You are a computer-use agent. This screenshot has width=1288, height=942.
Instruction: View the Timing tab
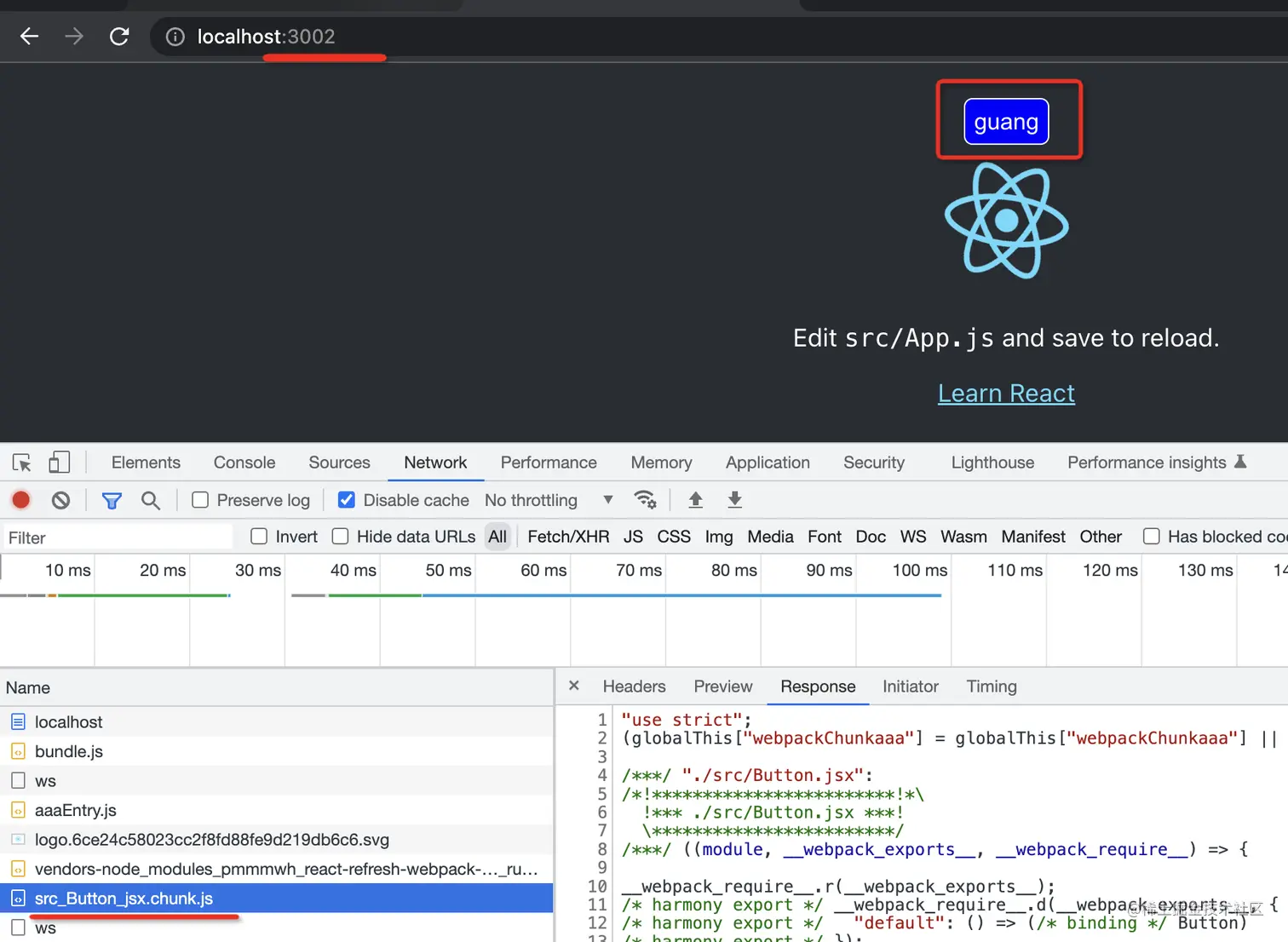992,686
